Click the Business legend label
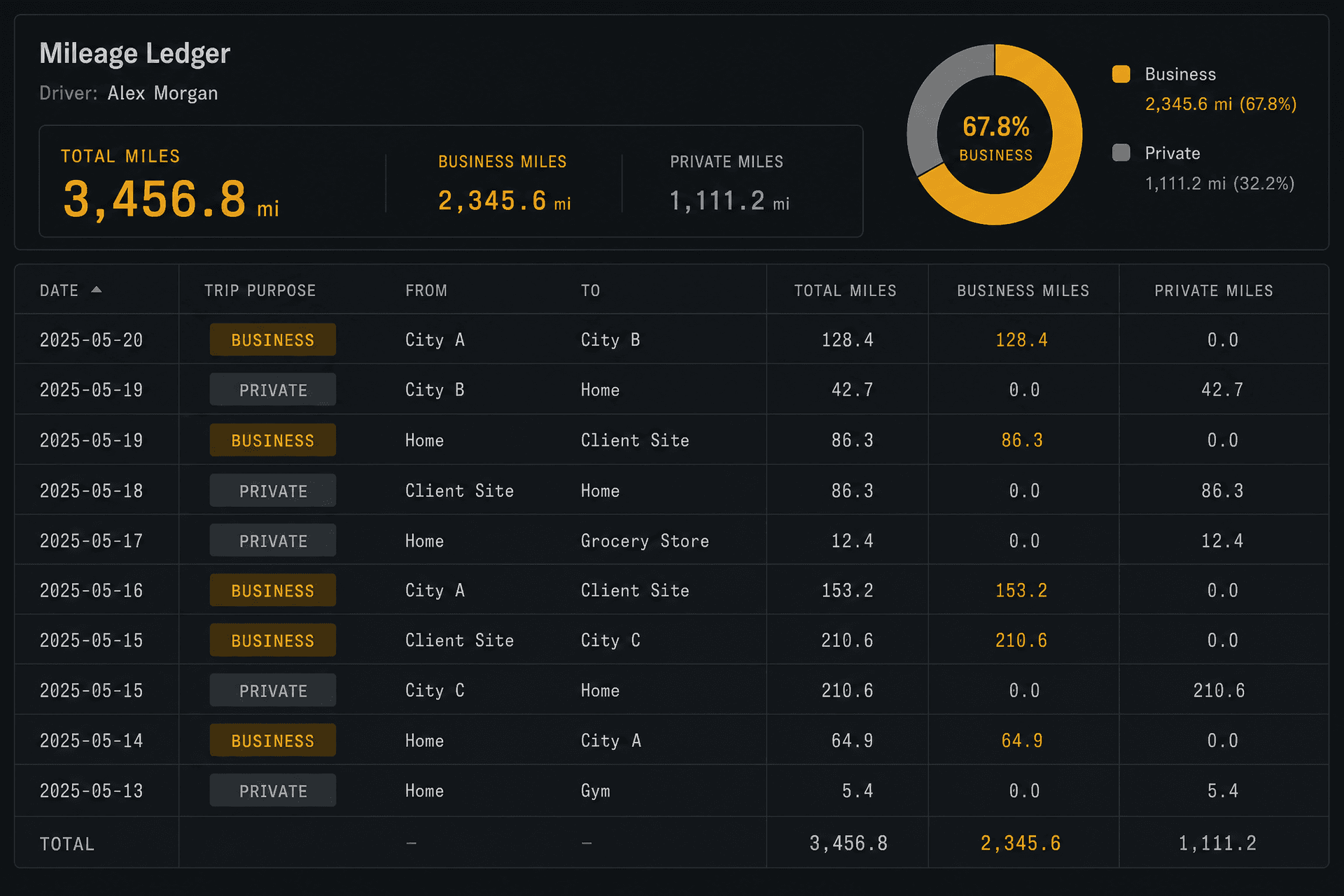This screenshot has width=1344, height=896. (x=1180, y=74)
